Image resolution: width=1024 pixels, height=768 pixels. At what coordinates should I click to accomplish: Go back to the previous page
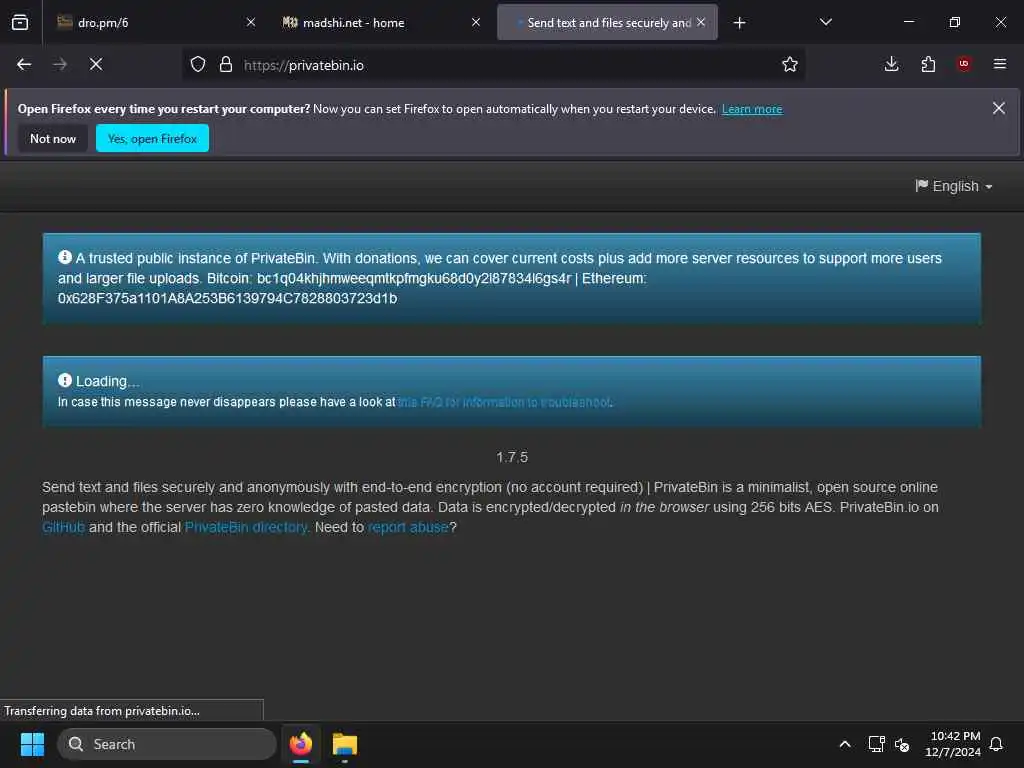[x=24, y=64]
